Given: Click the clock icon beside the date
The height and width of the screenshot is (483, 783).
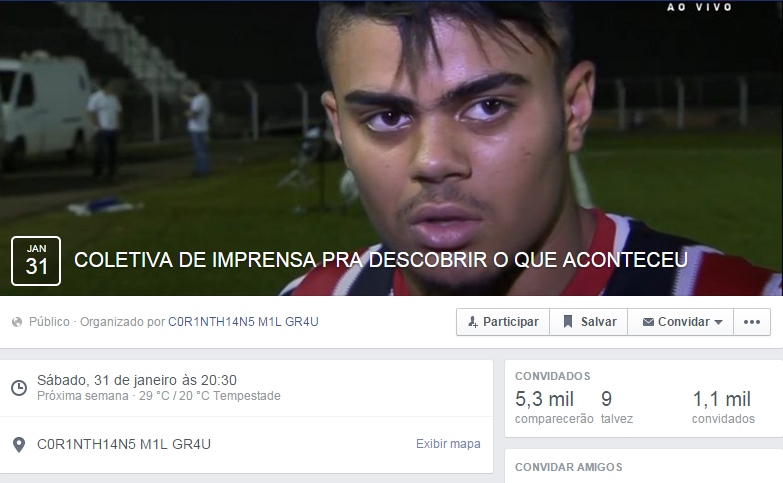Looking at the screenshot, I should pos(19,388).
